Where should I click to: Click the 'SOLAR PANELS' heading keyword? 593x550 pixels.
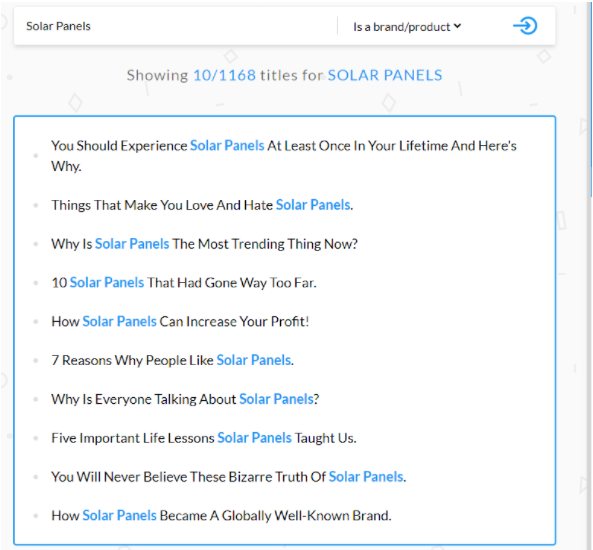tap(385, 75)
